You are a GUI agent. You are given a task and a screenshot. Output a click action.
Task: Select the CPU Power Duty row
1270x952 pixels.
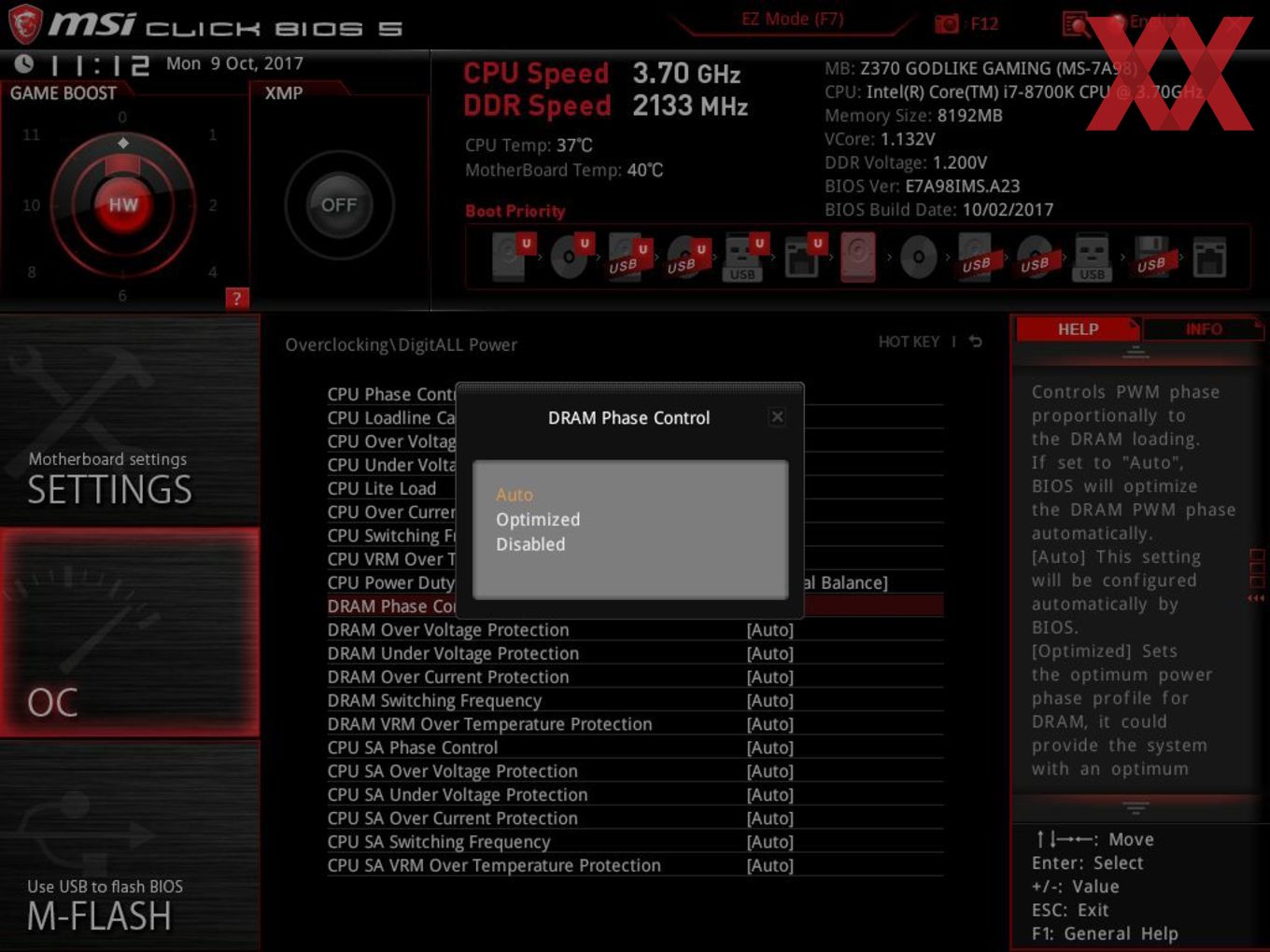pos(635,582)
